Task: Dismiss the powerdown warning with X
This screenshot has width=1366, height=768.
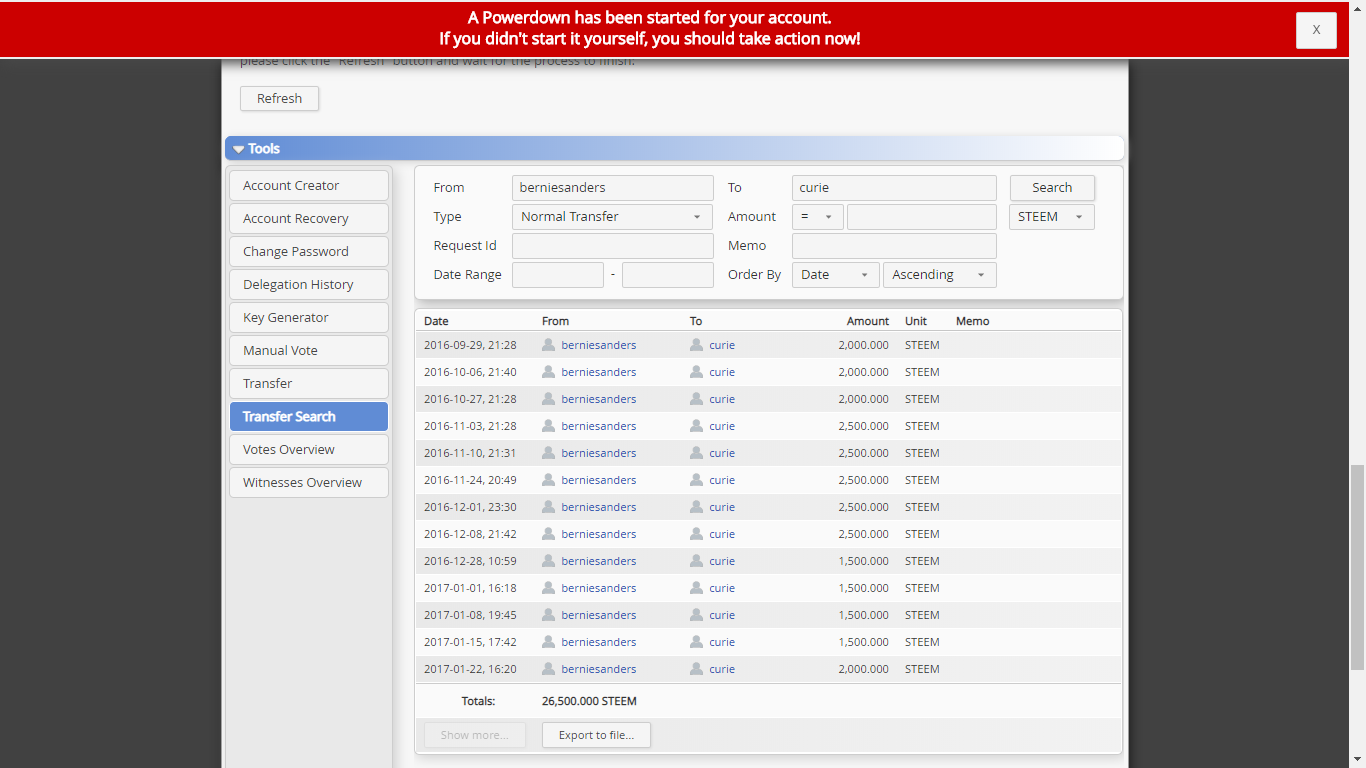Action: (1316, 30)
